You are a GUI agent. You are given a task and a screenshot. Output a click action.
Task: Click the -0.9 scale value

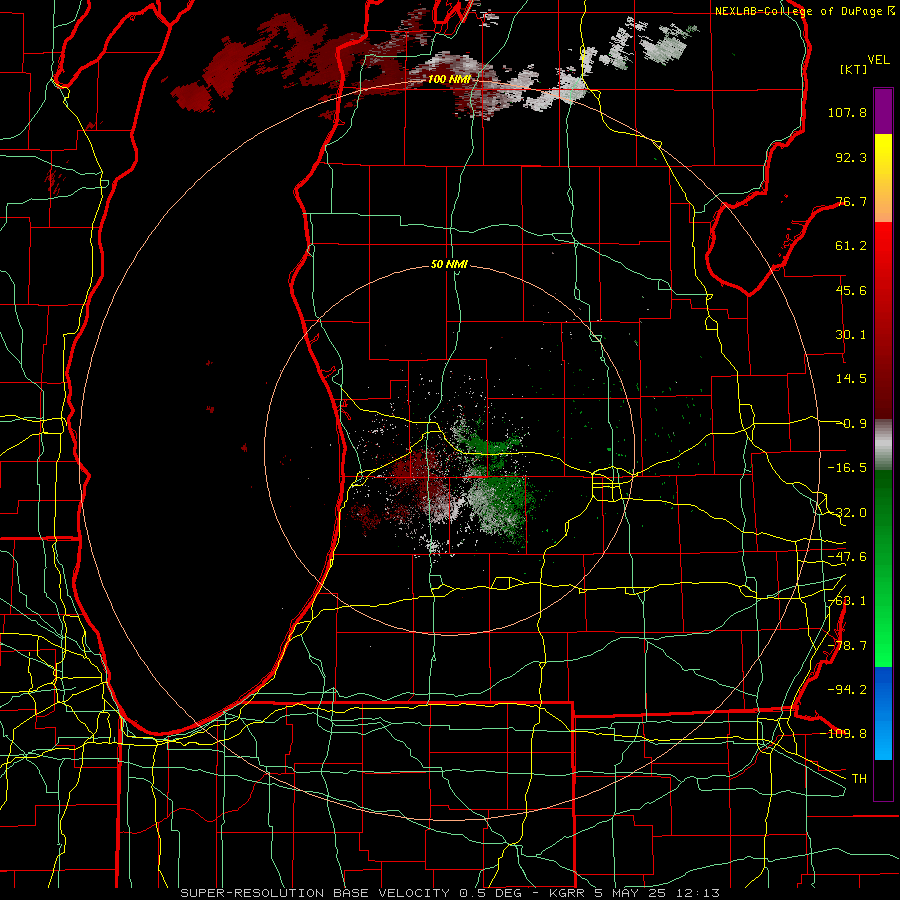[851, 424]
